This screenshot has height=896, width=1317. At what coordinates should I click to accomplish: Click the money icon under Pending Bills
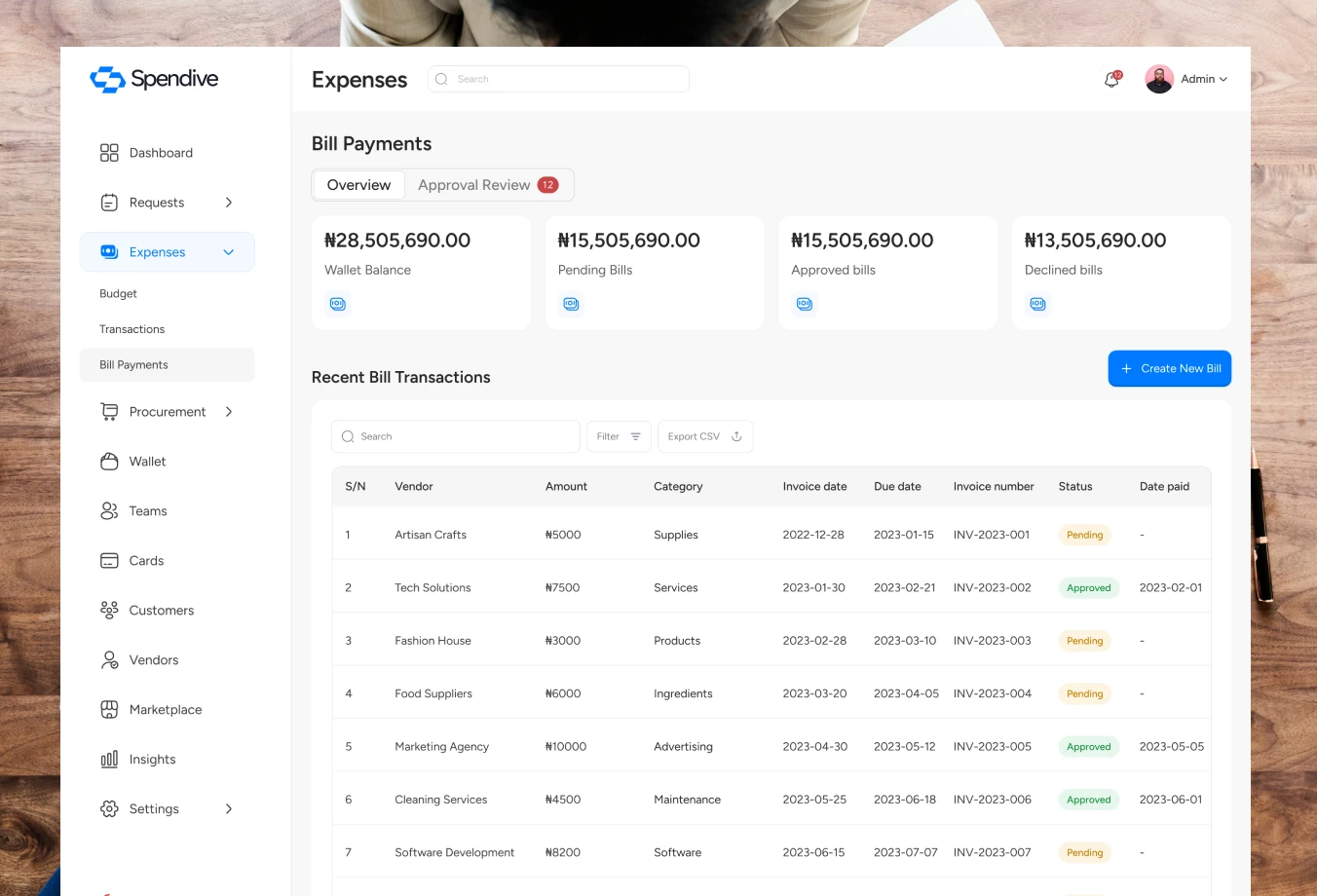[x=571, y=304]
